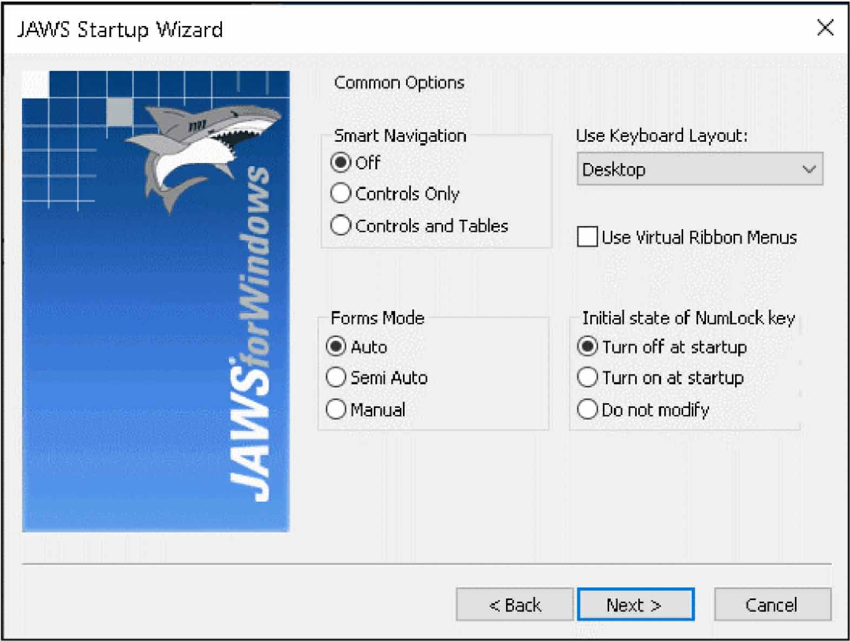Set Forms Mode to Auto
The height and width of the screenshot is (641, 850).
click(336, 347)
